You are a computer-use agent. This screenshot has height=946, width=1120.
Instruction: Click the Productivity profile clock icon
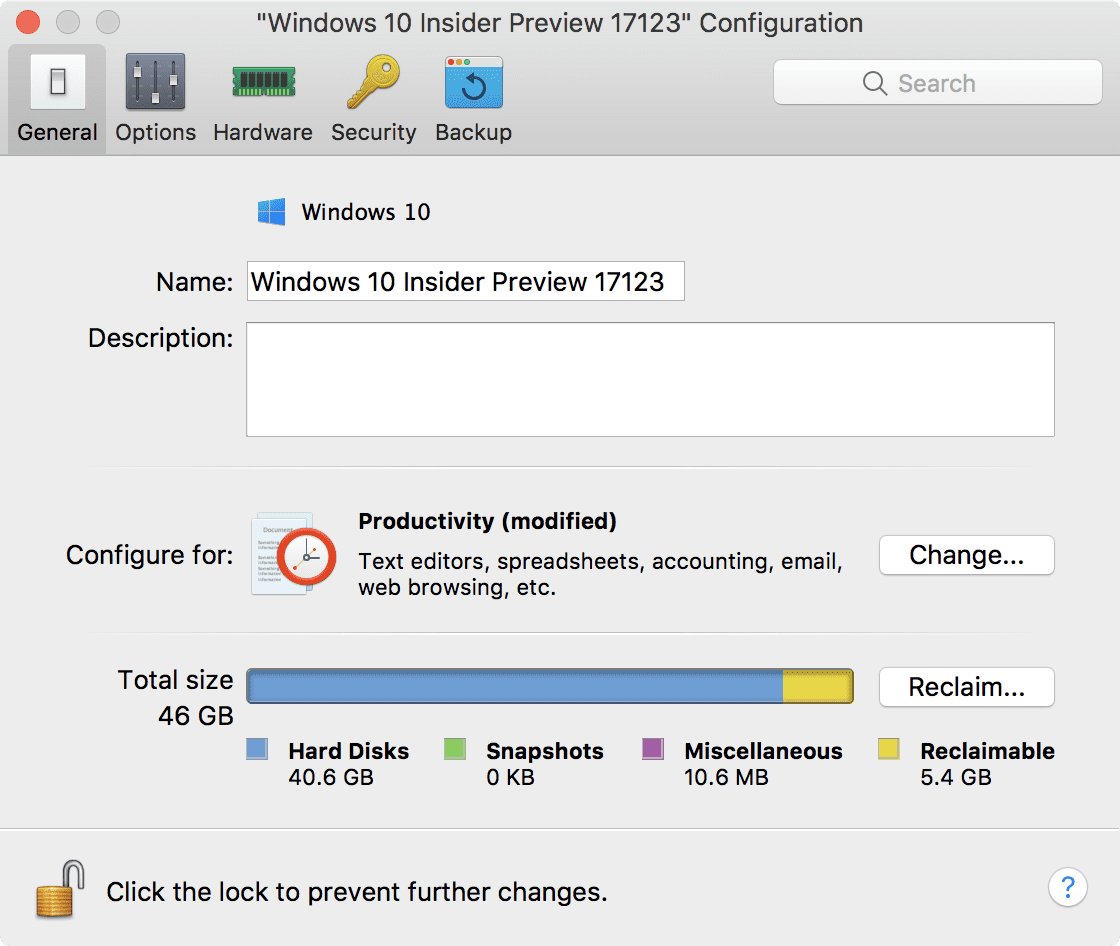[x=294, y=554]
